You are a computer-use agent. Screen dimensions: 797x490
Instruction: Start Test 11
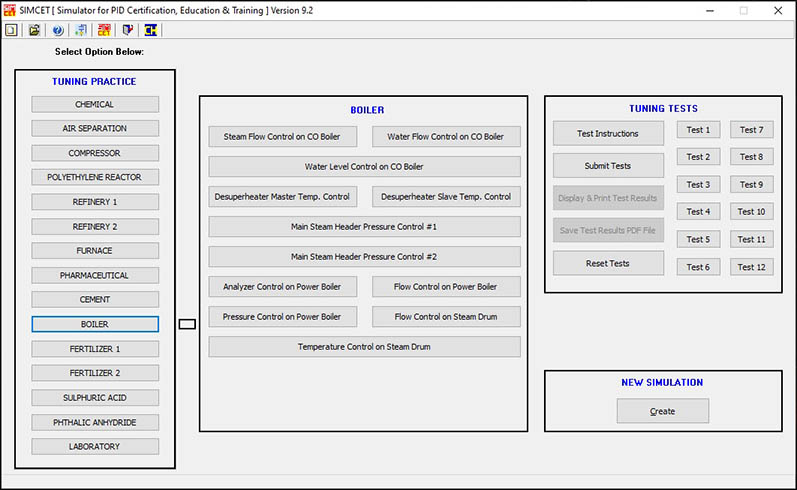click(x=752, y=239)
